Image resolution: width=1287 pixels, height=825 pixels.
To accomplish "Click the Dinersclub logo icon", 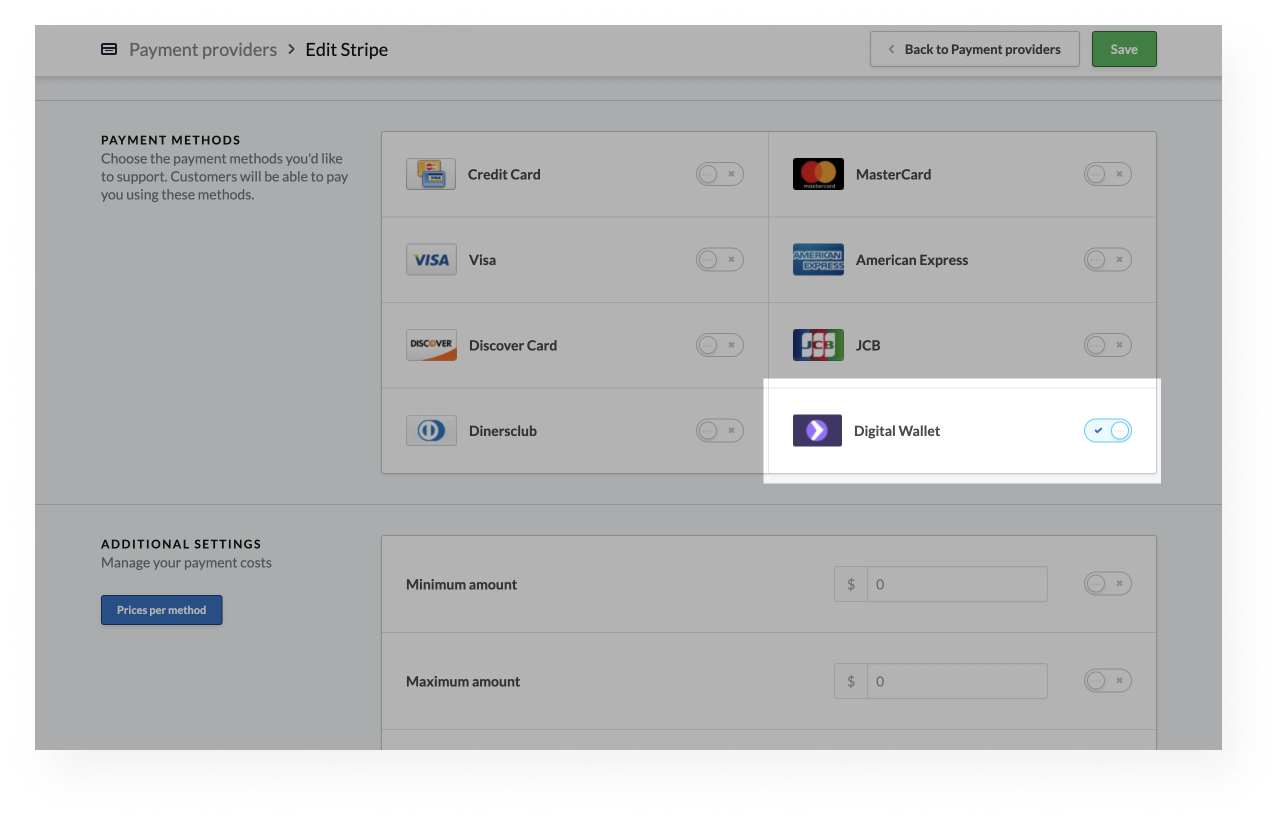I will [x=431, y=431].
